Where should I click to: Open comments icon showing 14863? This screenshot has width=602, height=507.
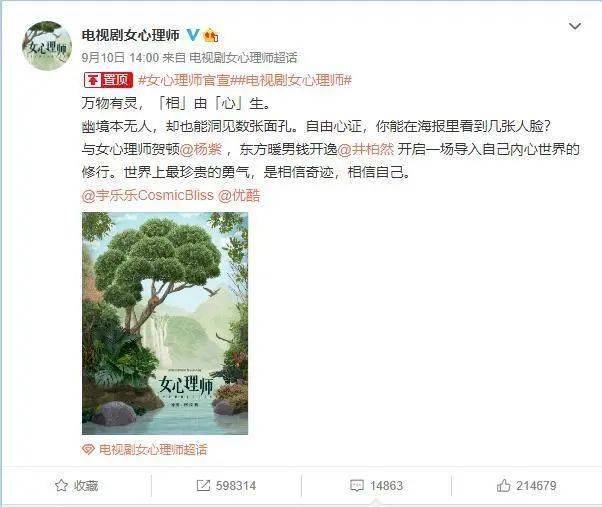(x=356, y=486)
